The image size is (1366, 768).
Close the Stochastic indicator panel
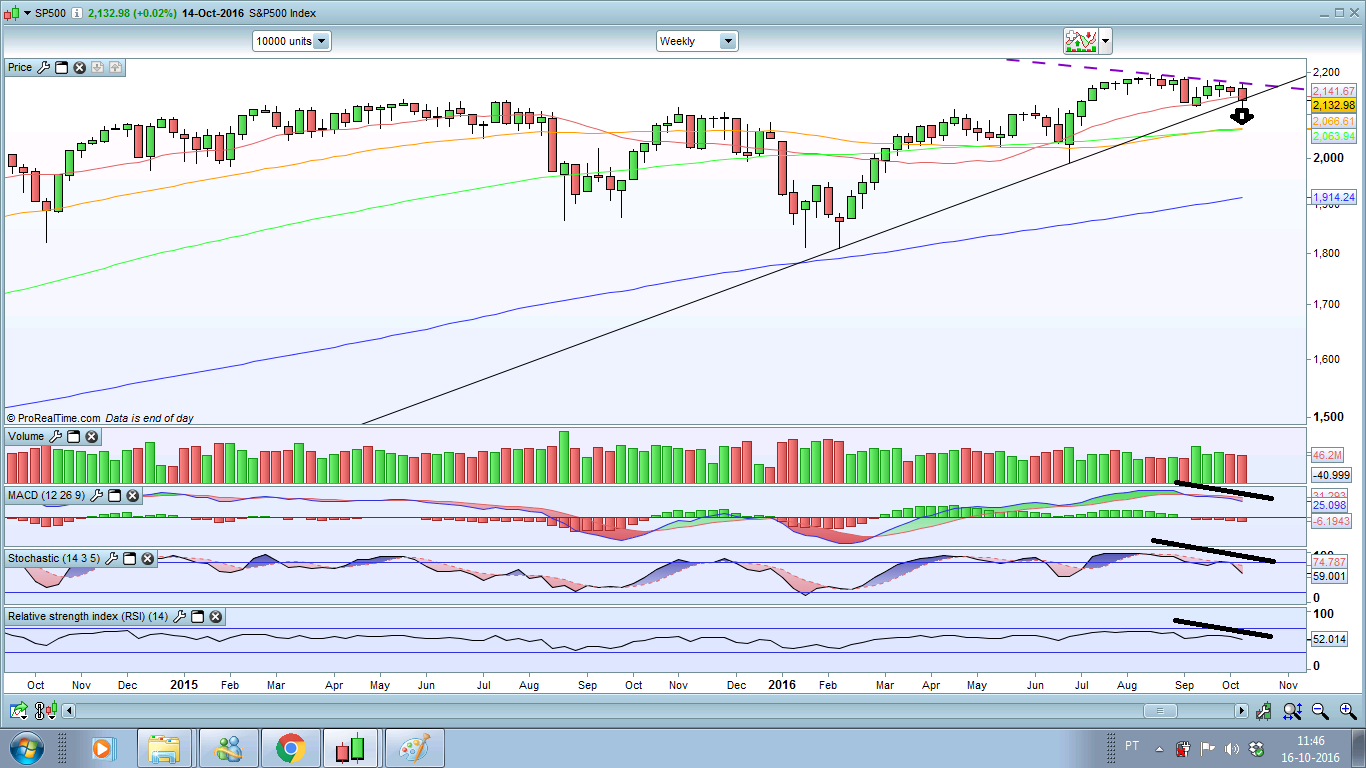(x=147, y=558)
